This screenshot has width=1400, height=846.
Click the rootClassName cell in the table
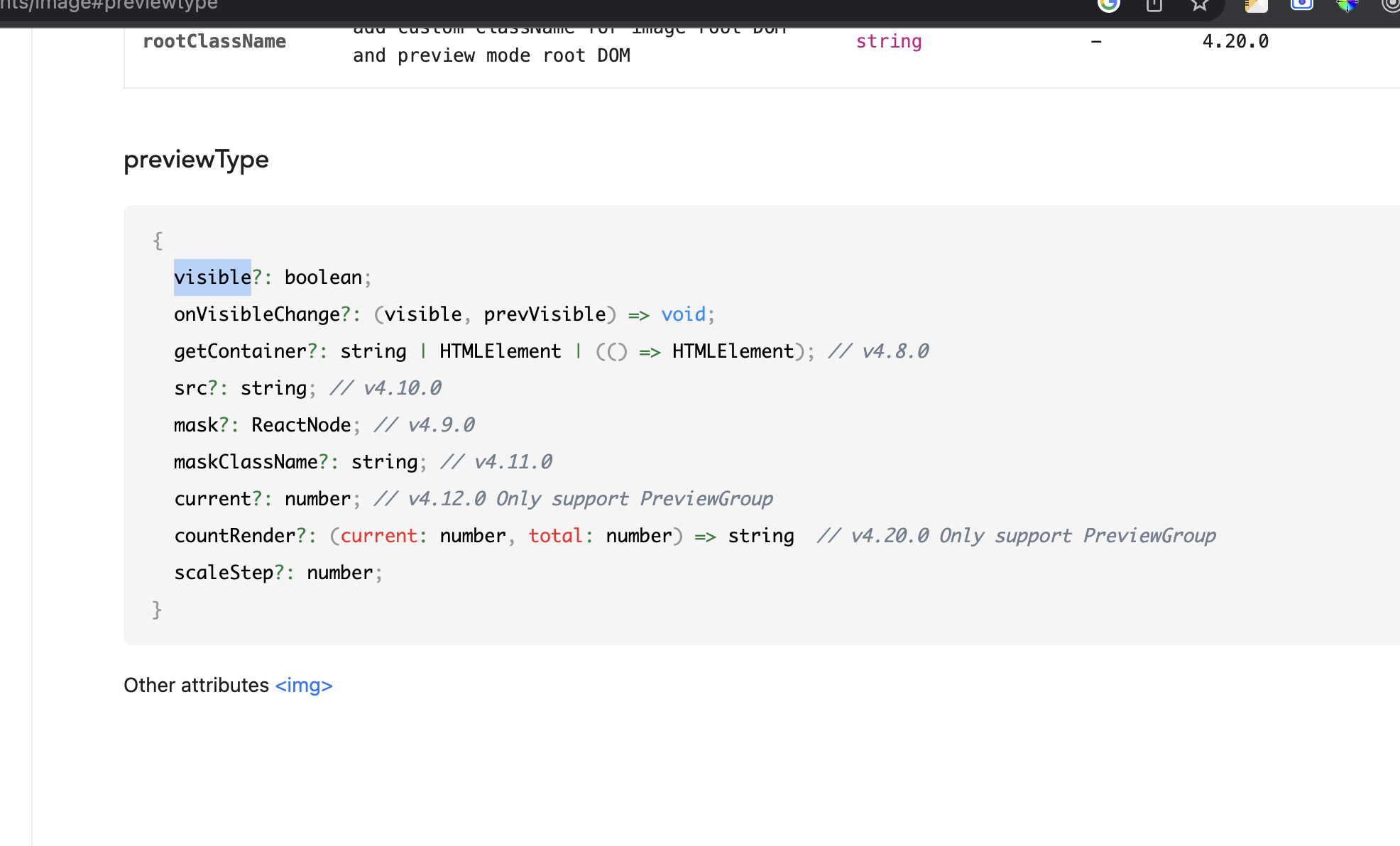click(x=214, y=41)
